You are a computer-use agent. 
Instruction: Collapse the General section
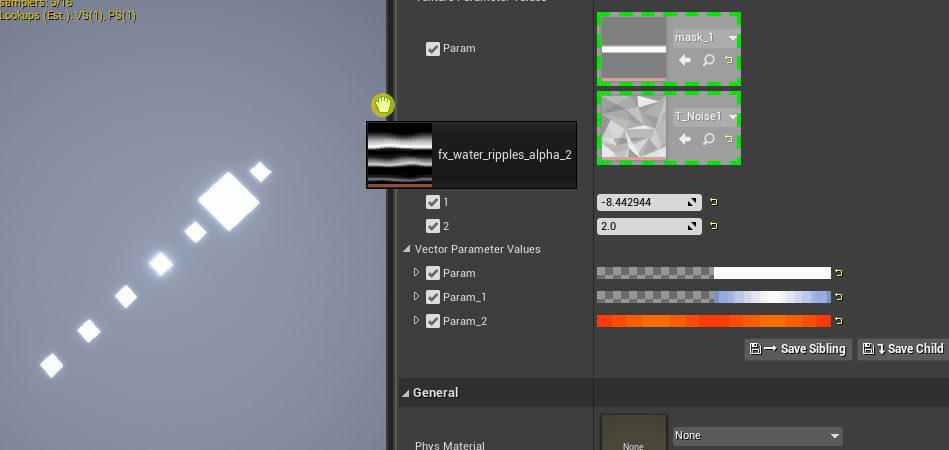(406, 393)
